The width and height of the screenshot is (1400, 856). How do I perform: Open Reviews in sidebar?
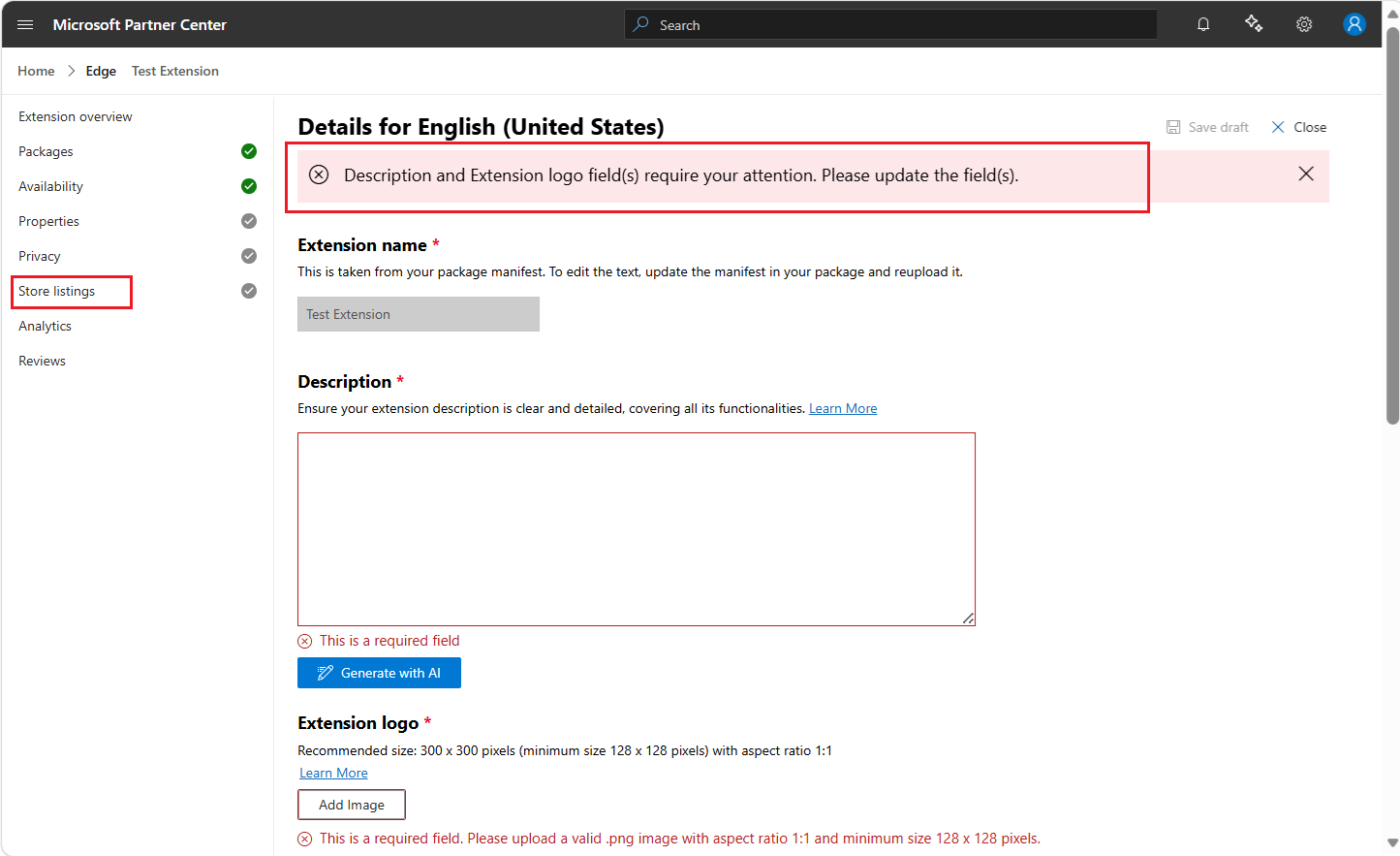click(x=42, y=361)
